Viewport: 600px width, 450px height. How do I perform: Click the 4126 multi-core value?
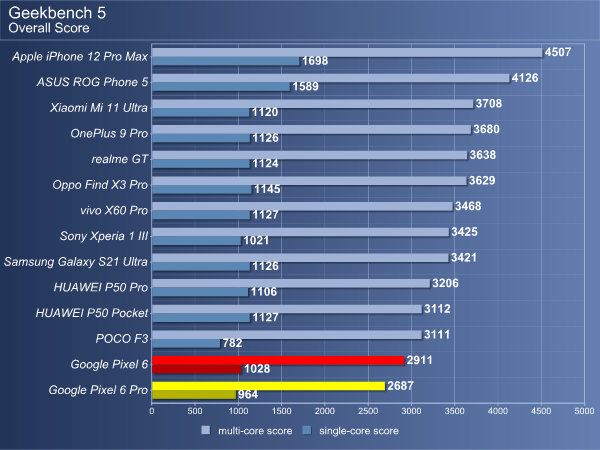tap(525, 78)
